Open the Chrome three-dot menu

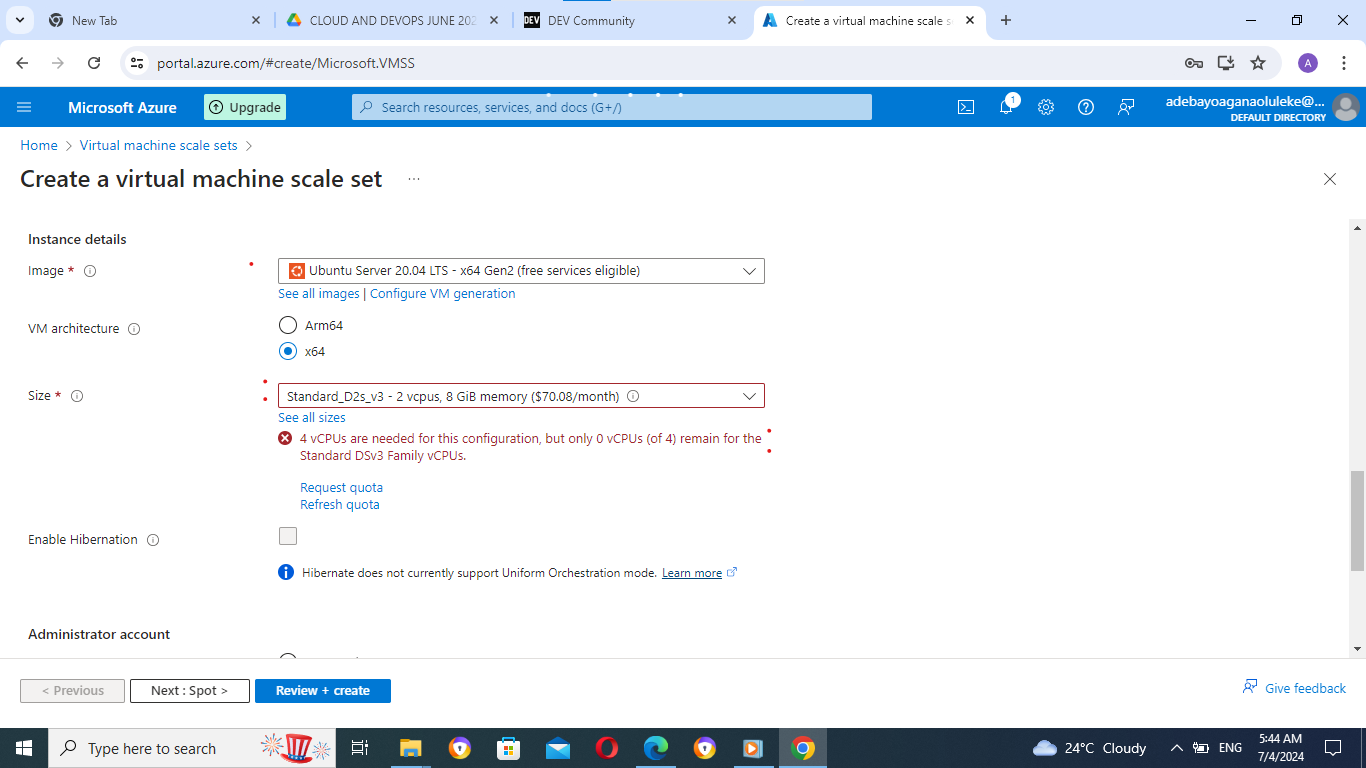coord(1342,63)
